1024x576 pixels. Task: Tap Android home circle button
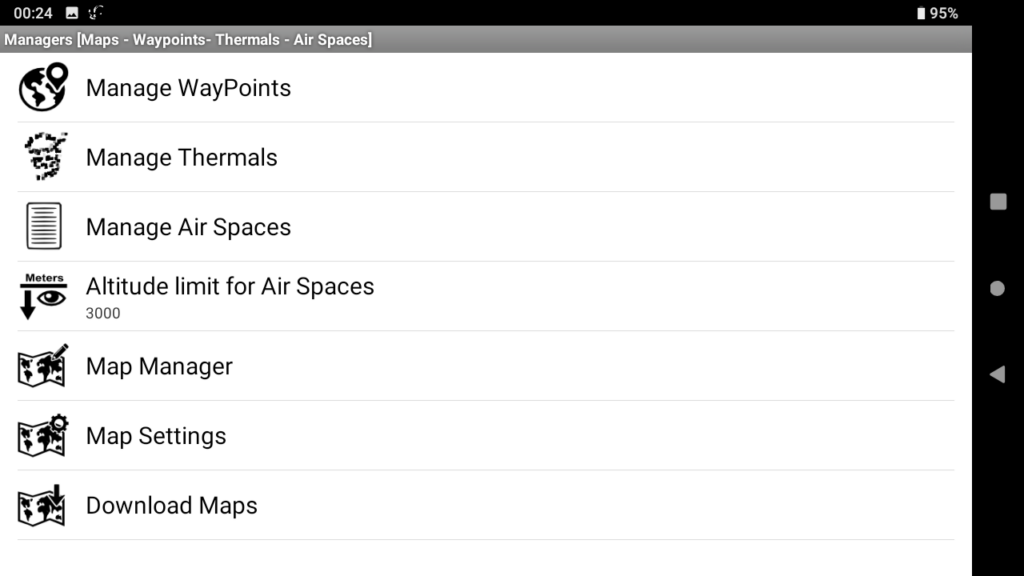pos(997,288)
